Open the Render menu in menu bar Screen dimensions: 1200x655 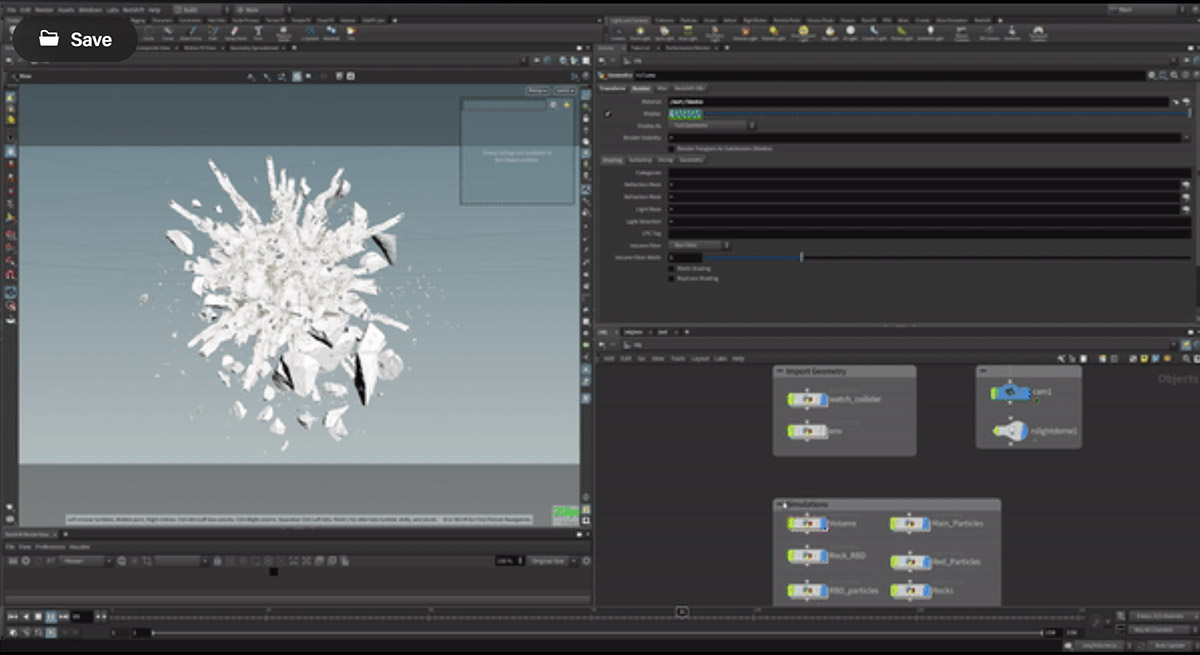pyautogui.click(x=43, y=9)
